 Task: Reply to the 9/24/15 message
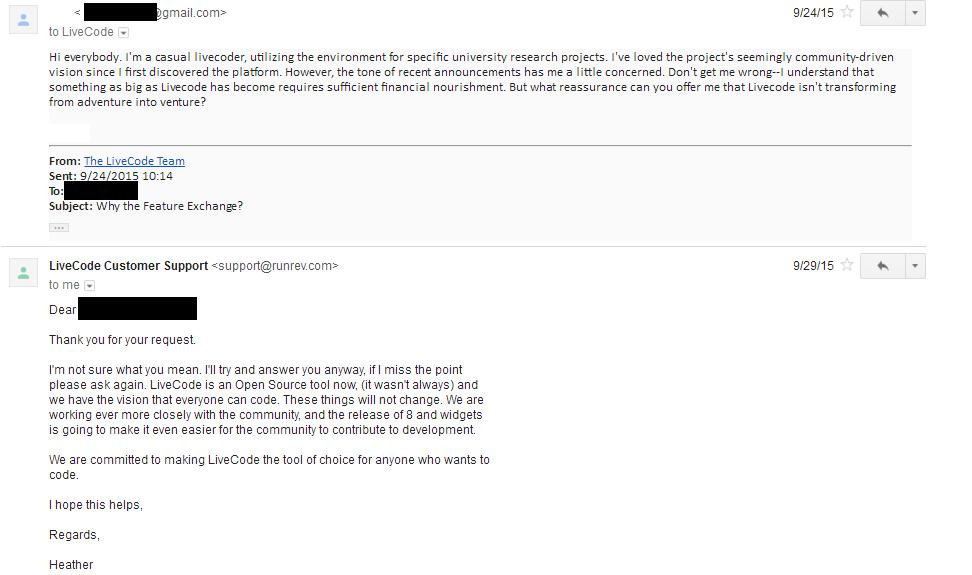[x=882, y=12]
